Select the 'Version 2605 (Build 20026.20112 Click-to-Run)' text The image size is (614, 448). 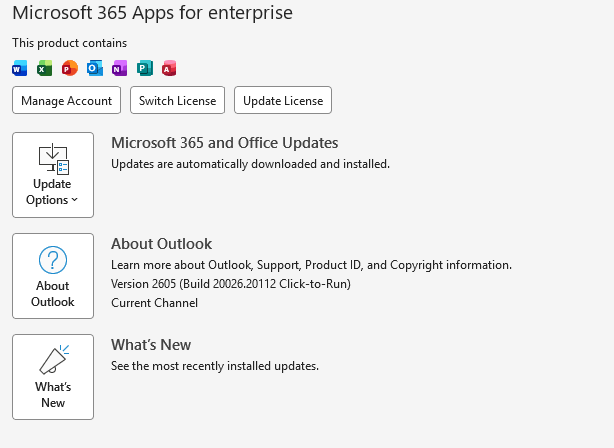click(x=231, y=284)
